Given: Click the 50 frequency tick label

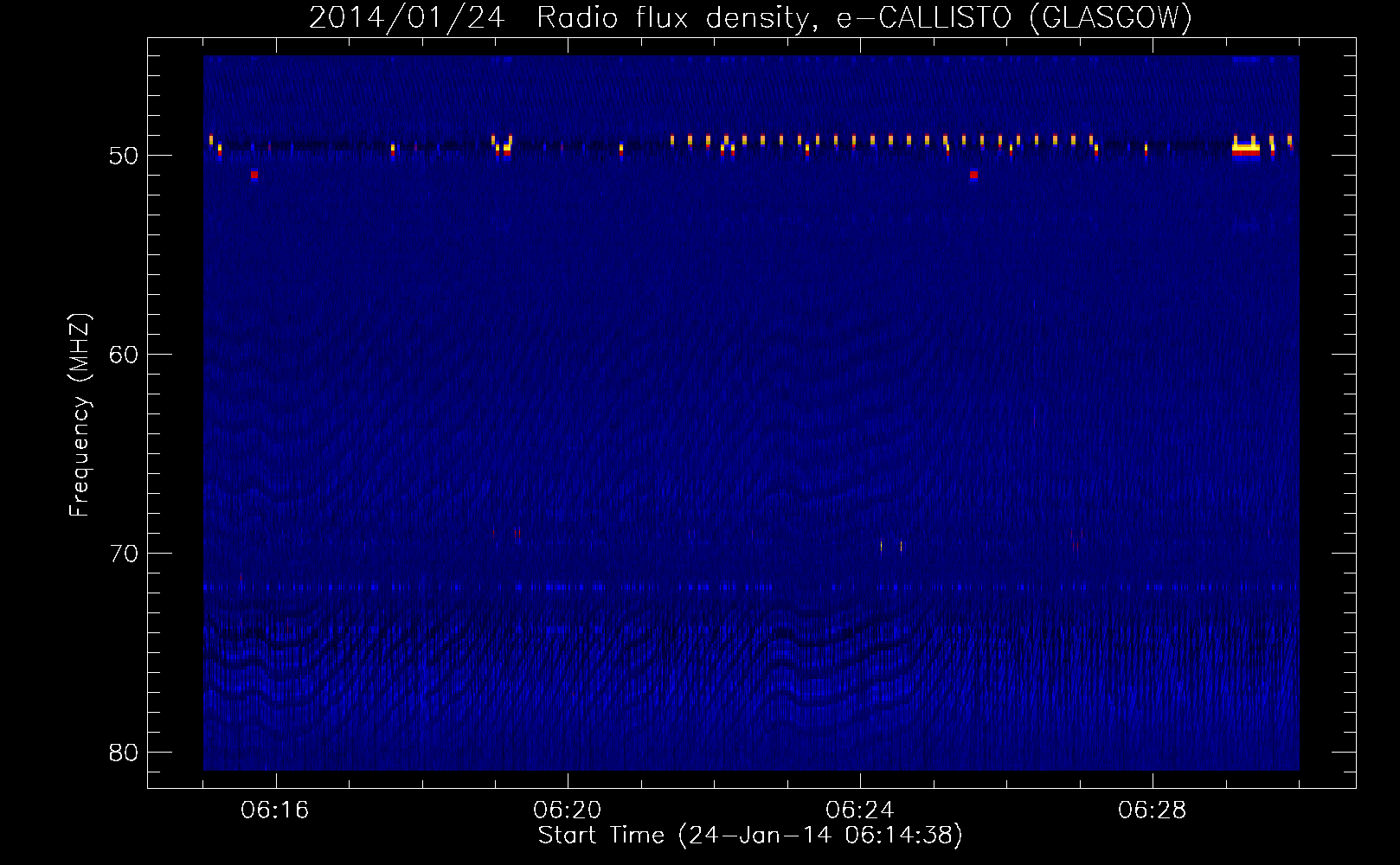Looking at the screenshot, I should click(x=125, y=157).
